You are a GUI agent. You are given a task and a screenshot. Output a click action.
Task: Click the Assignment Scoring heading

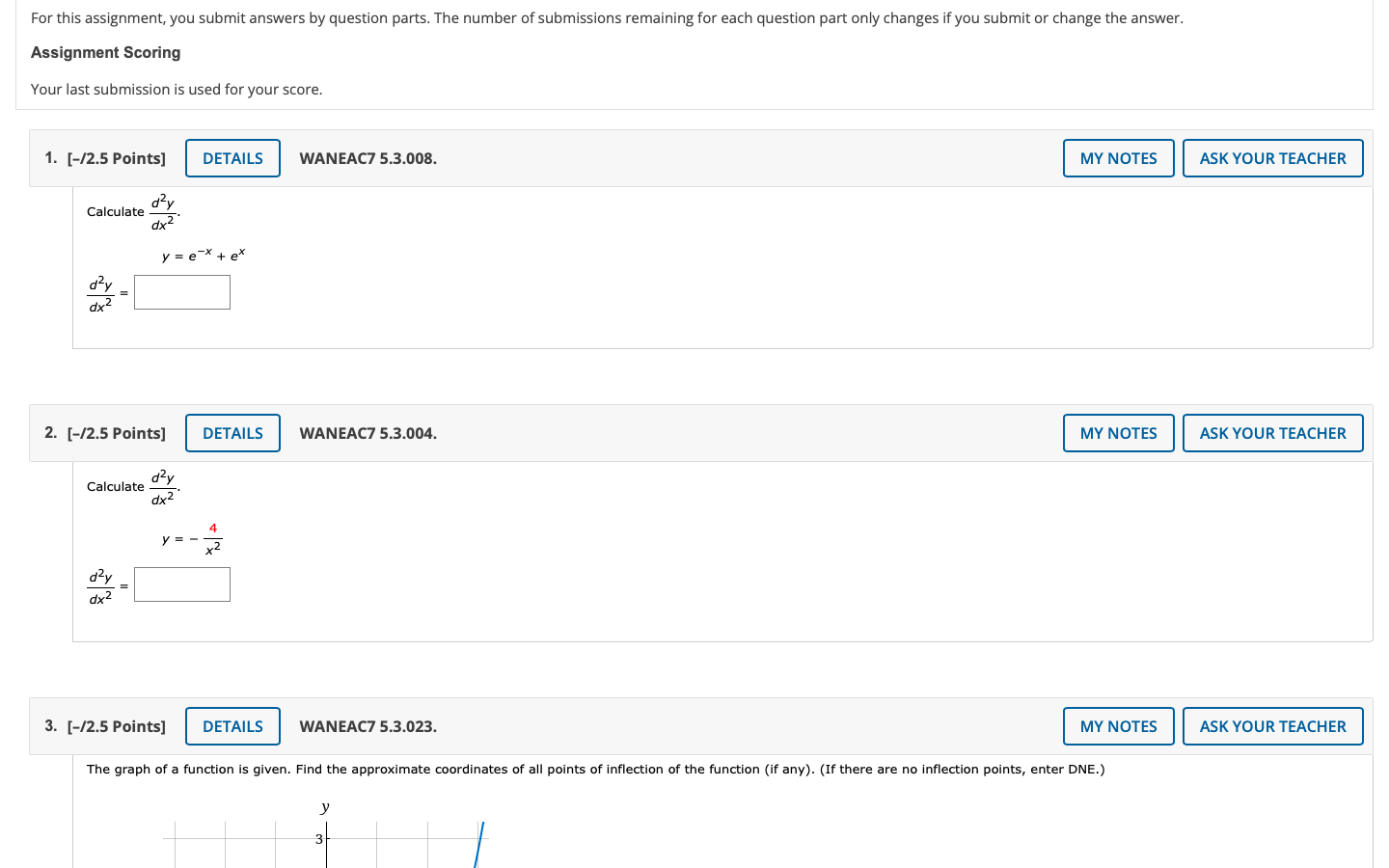(x=105, y=52)
